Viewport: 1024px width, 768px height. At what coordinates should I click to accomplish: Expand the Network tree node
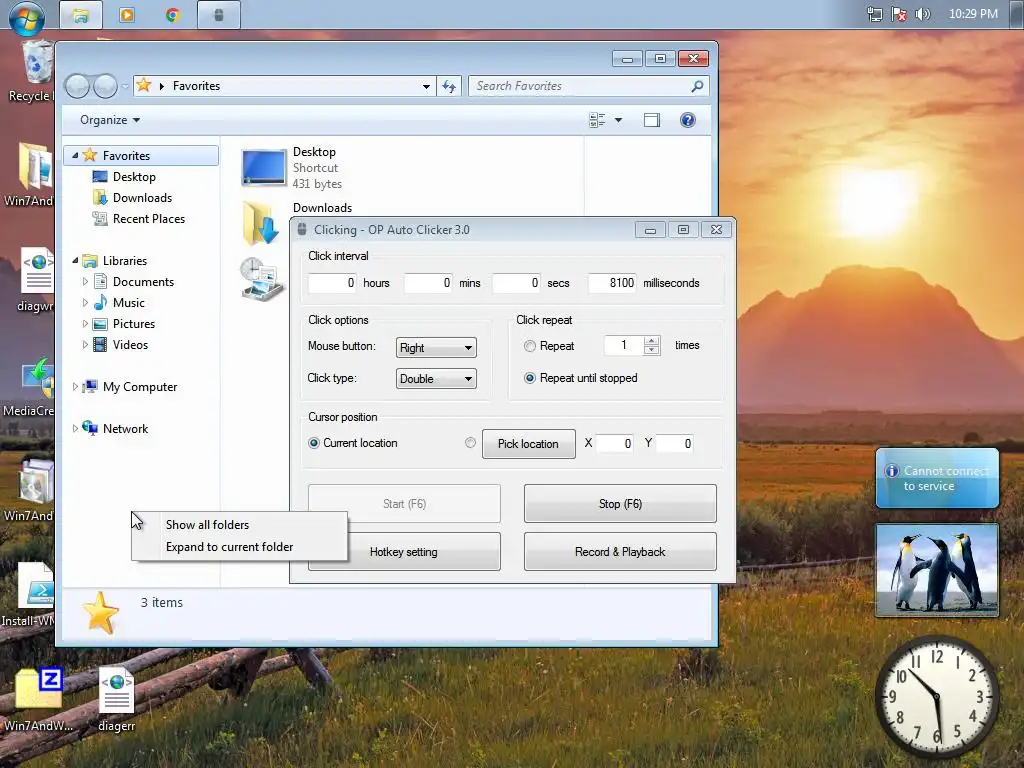75,428
